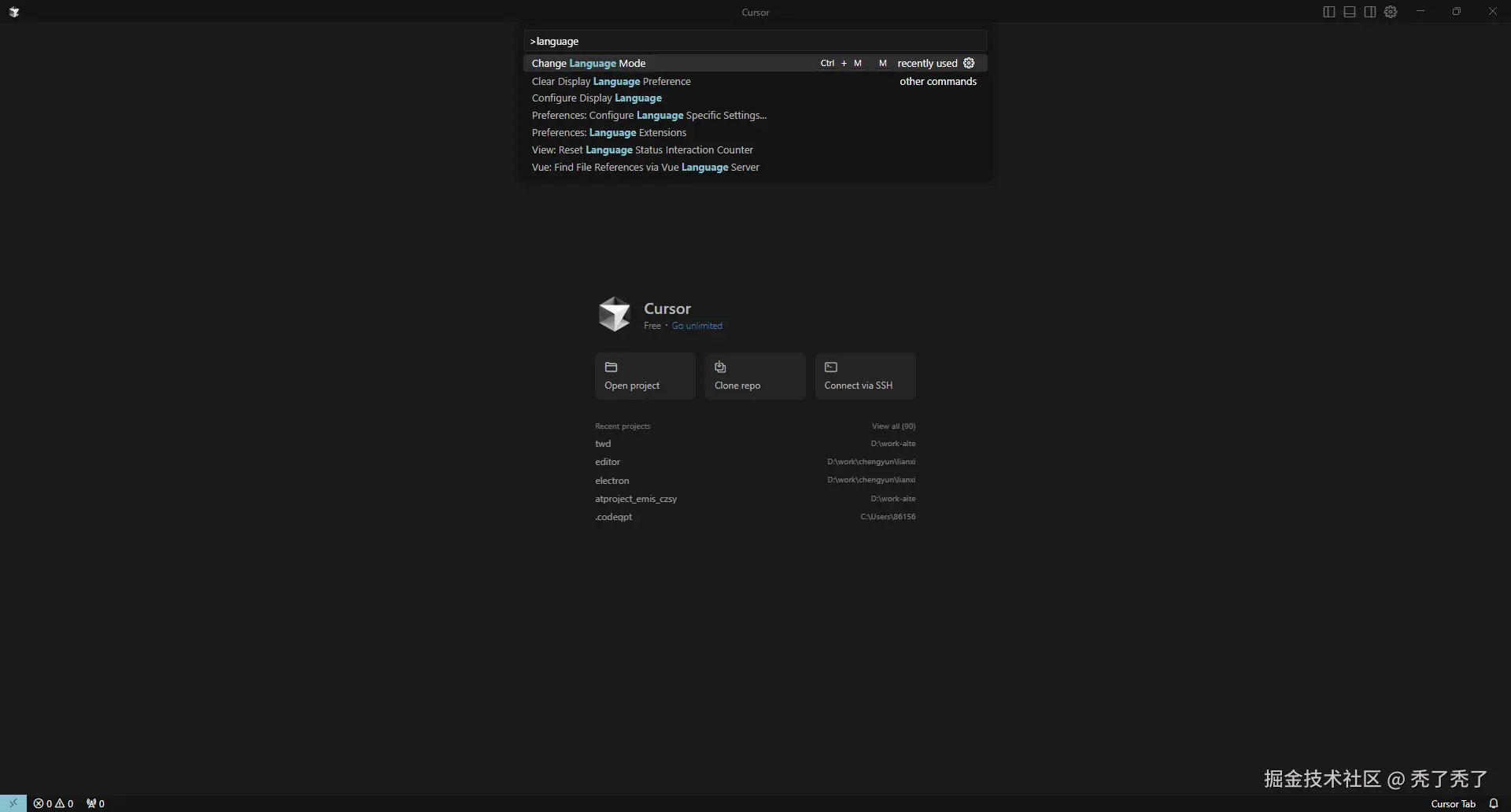Choose Clear Display Language Preference
The width and height of the screenshot is (1511, 812).
[755, 81]
